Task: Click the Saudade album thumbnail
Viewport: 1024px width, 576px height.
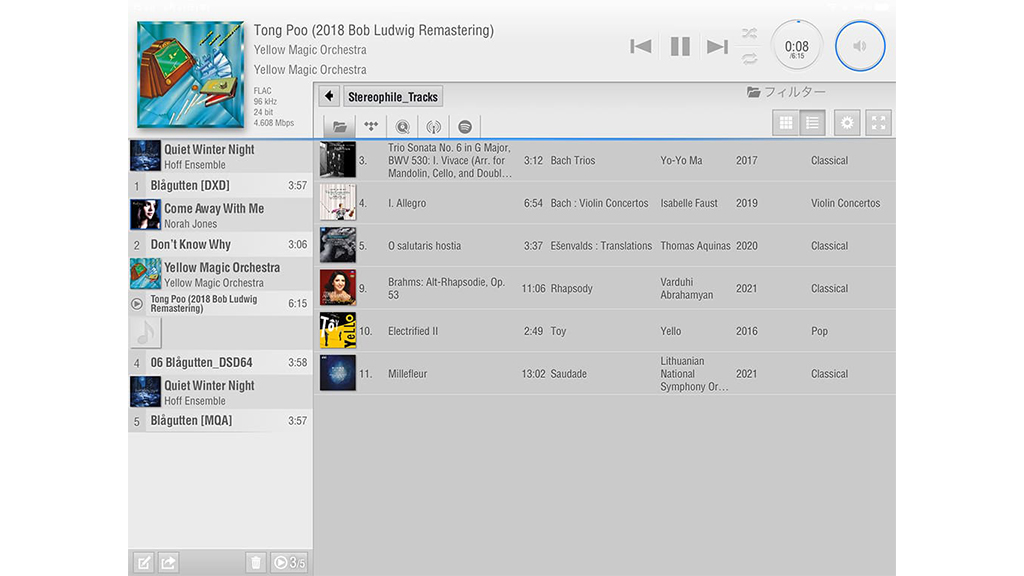Action: (338, 373)
